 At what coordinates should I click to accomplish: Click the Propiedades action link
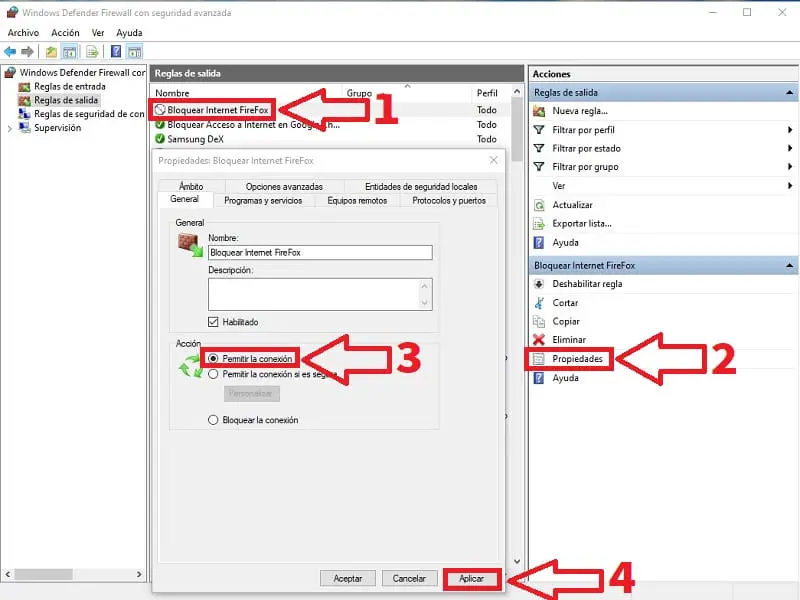(x=577, y=359)
